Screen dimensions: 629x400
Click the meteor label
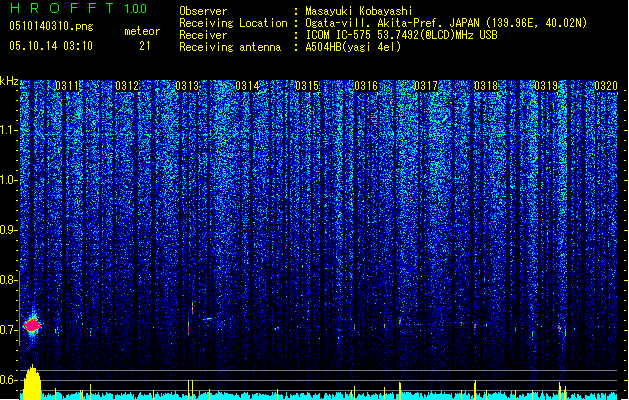point(142,31)
